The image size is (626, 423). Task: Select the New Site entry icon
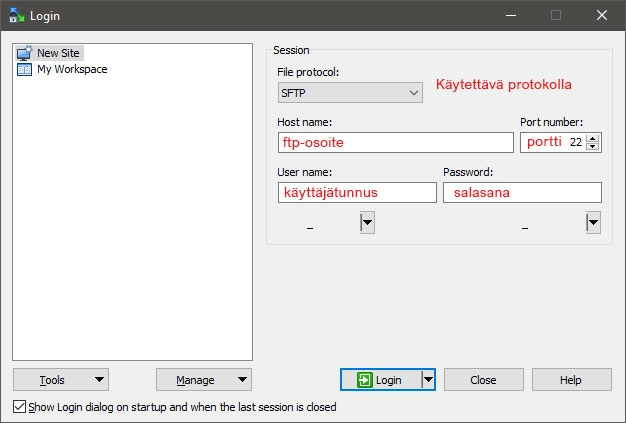point(24,54)
